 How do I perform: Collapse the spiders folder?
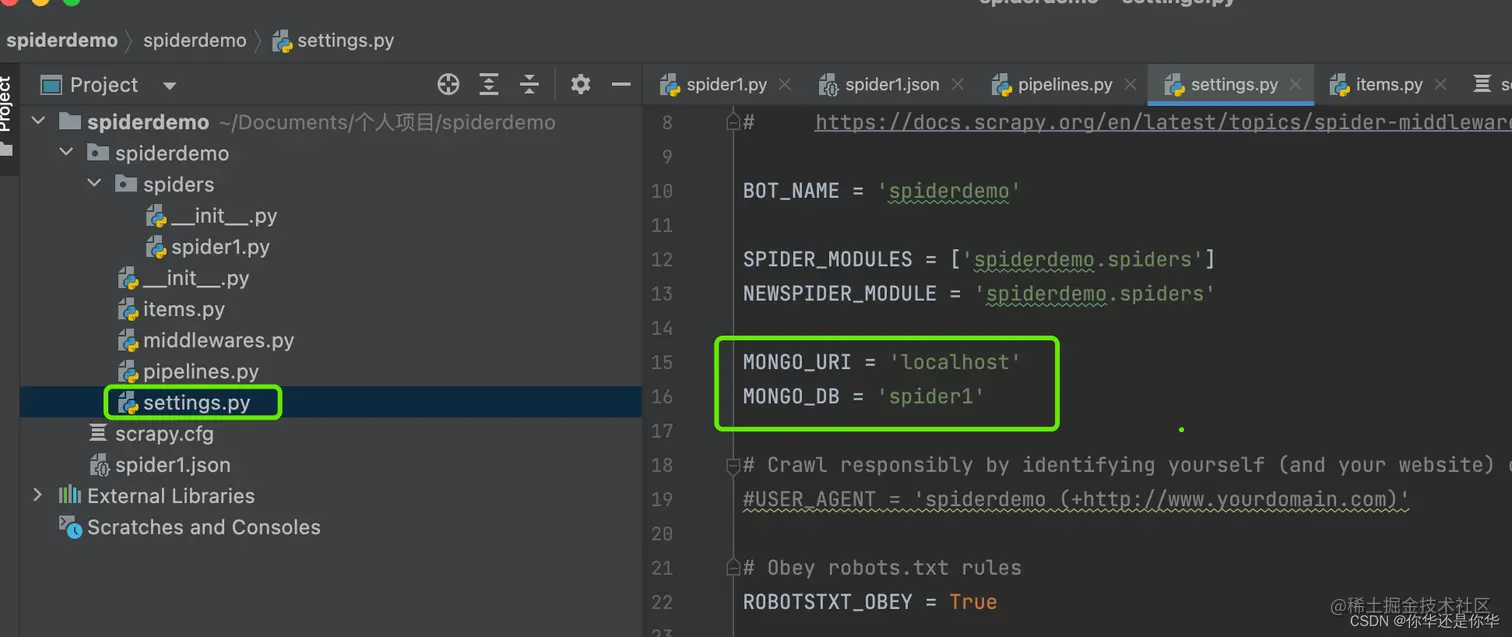(94, 184)
